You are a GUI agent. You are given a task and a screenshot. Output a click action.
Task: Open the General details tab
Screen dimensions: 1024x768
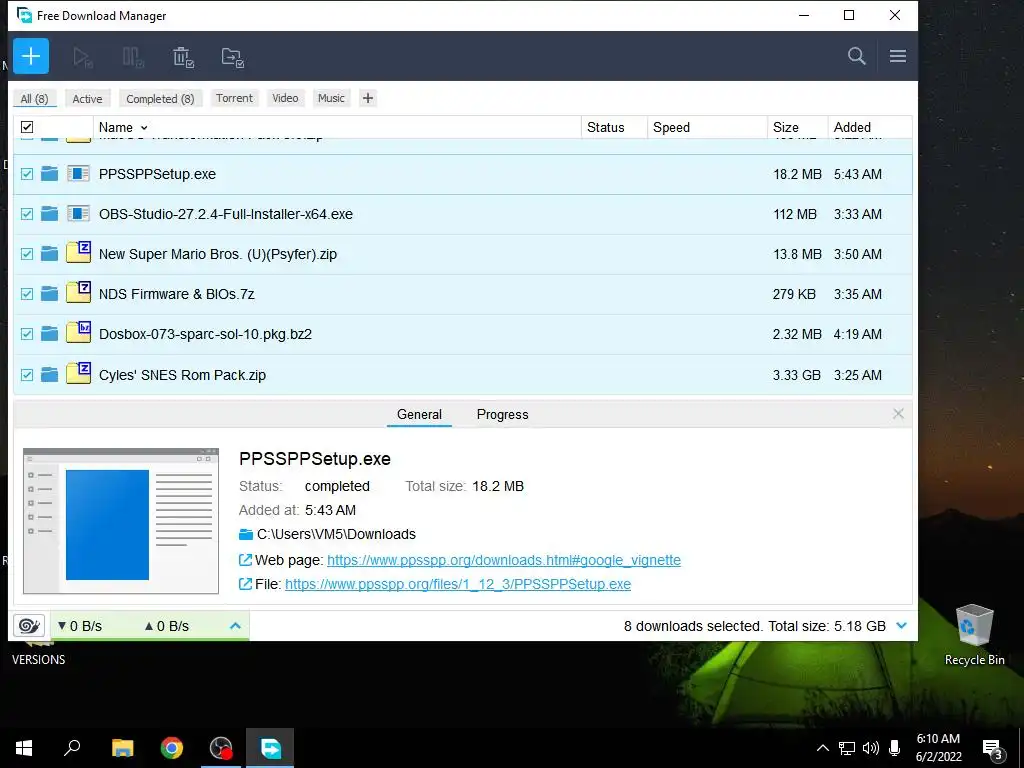point(419,415)
